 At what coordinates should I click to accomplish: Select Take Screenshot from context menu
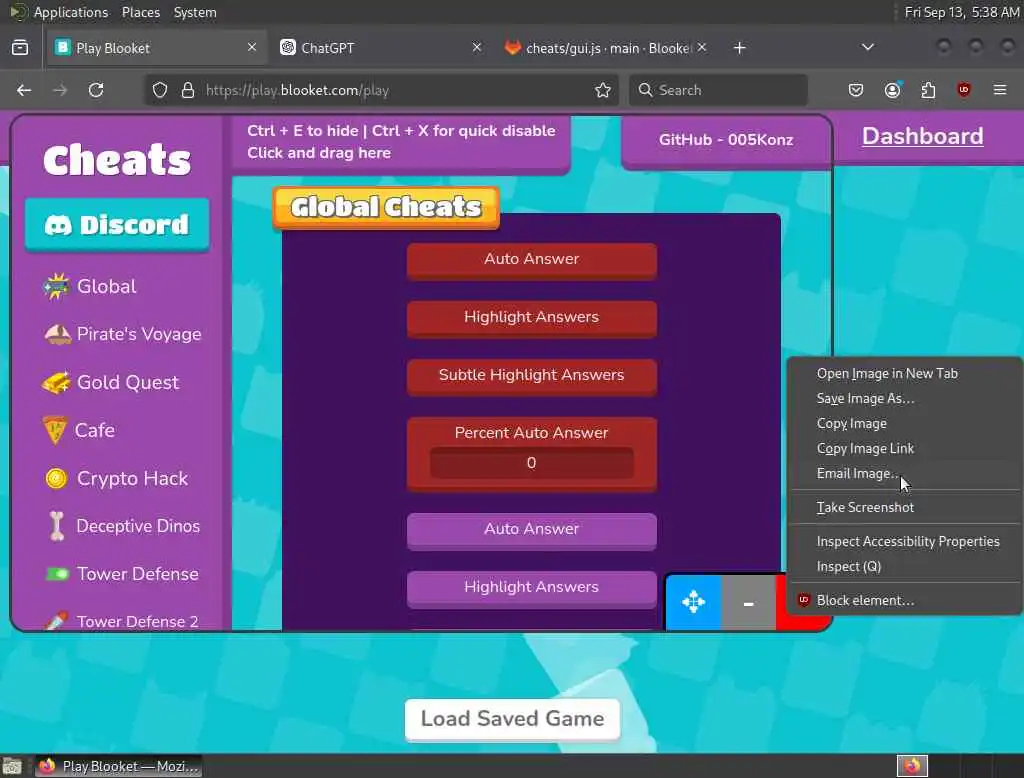coord(904,507)
